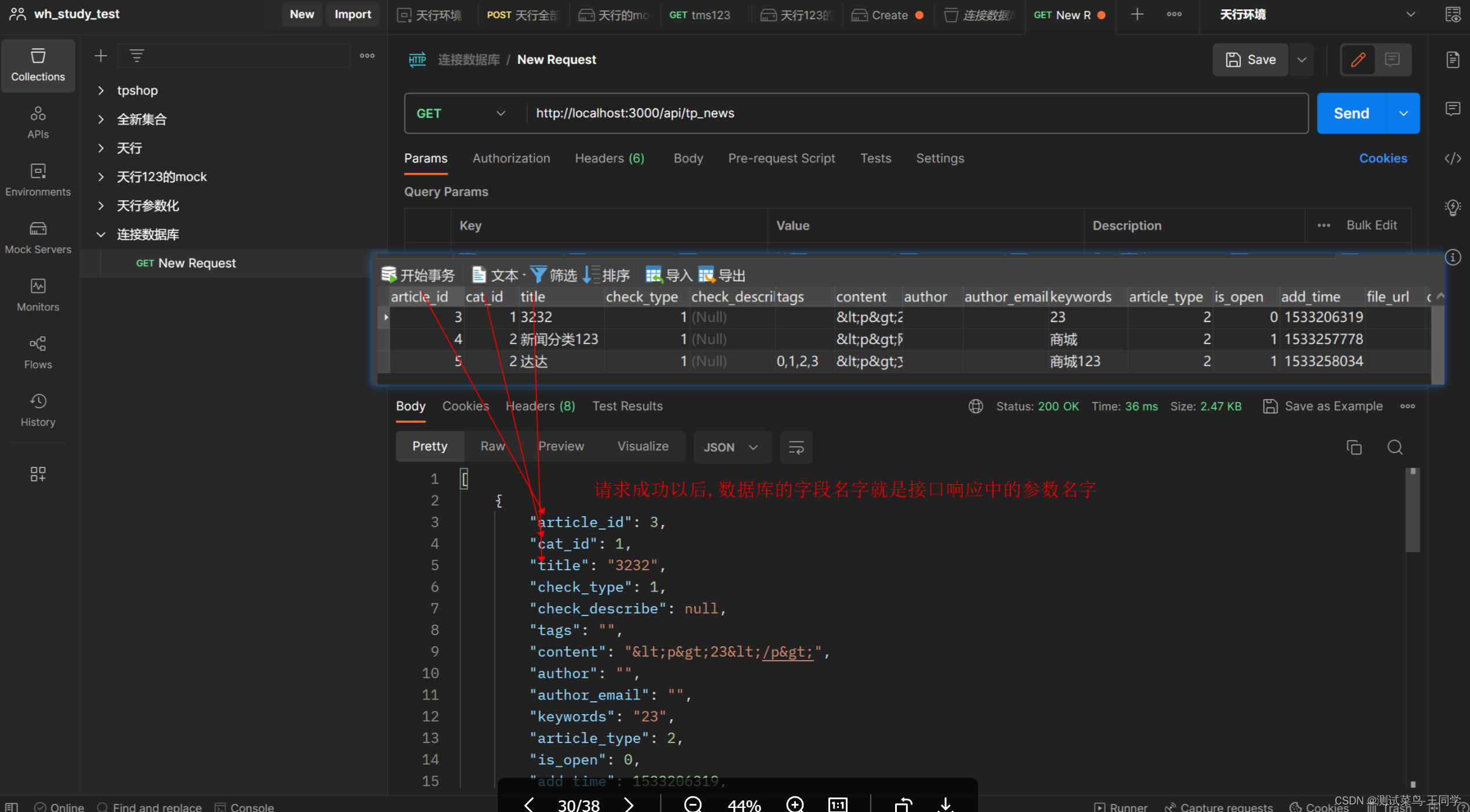The image size is (1470, 812).
Task: Click the plus icon to create a collection
Action: 100,56
